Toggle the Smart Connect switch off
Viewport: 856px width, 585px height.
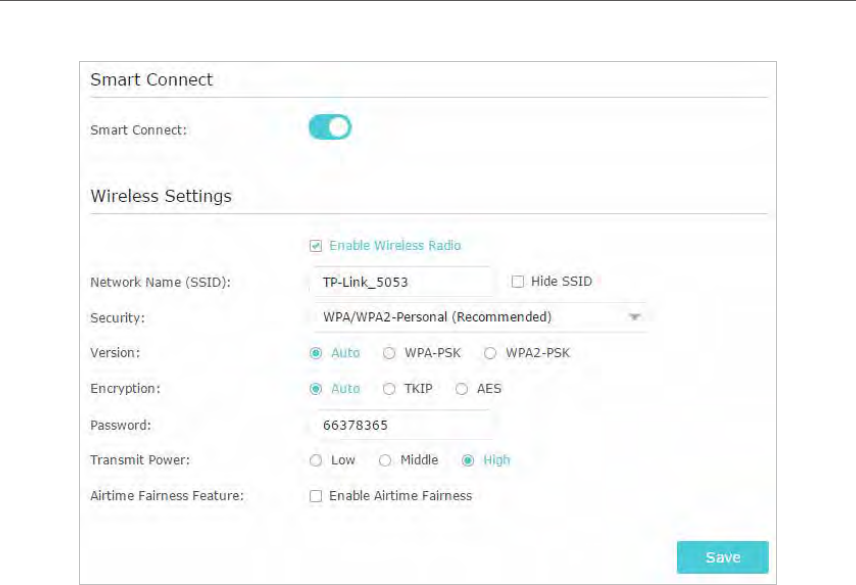point(330,127)
